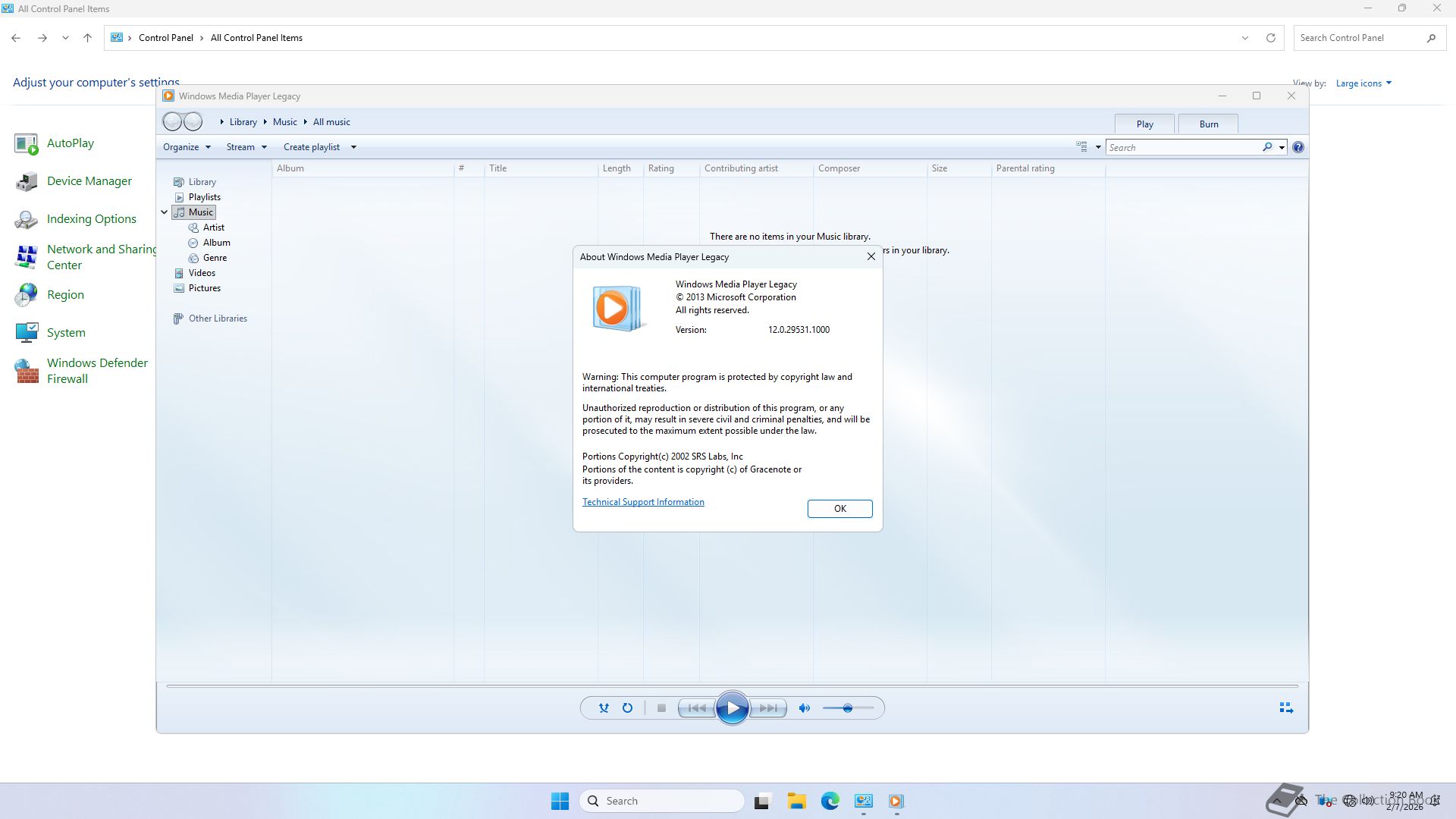This screenshot has height=819, width=1456.
Task: Open the Organize dropdown menu
Action: click(187, 147)
